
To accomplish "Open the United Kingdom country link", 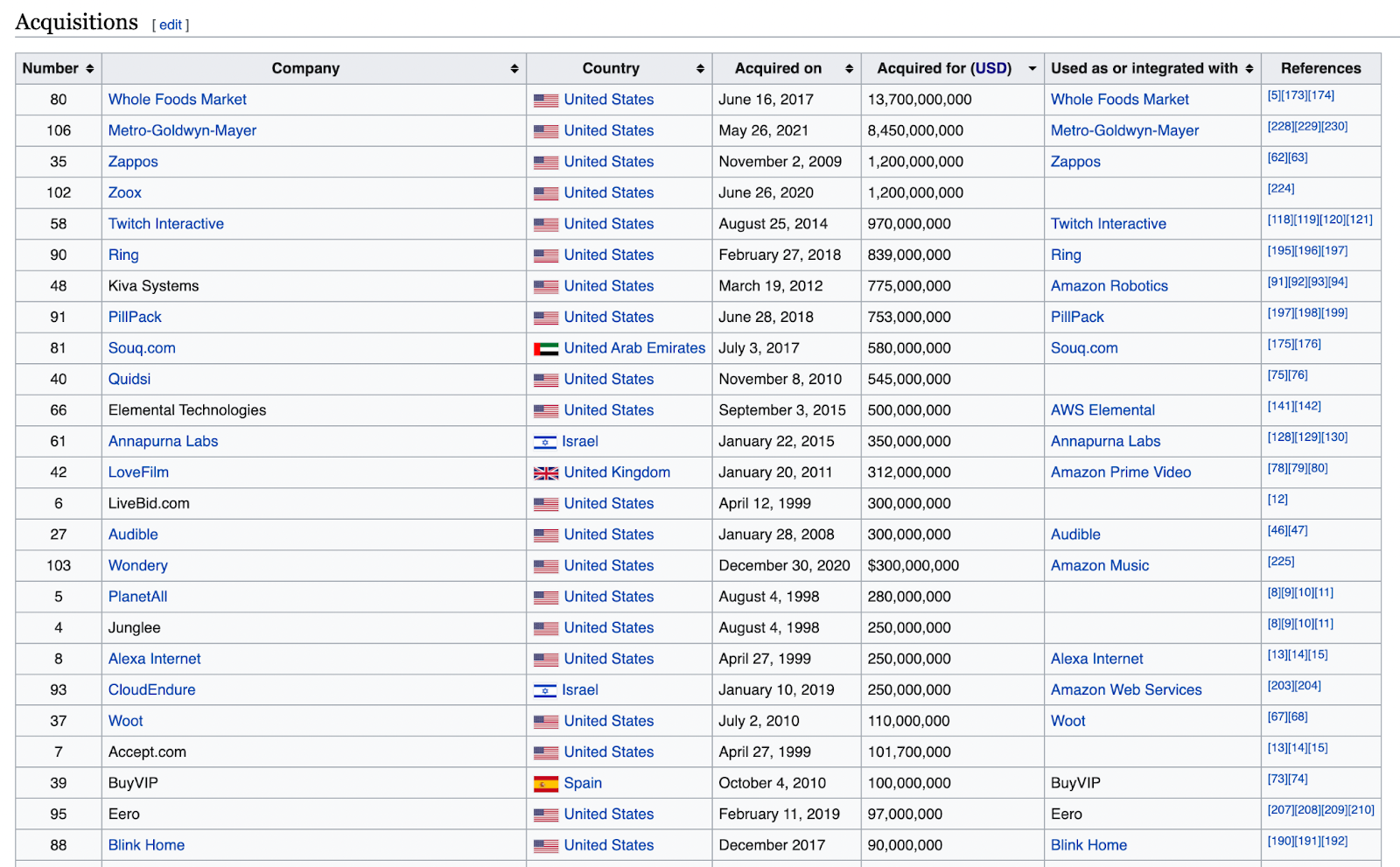I will pyautogui.click(x=617, y=472).
